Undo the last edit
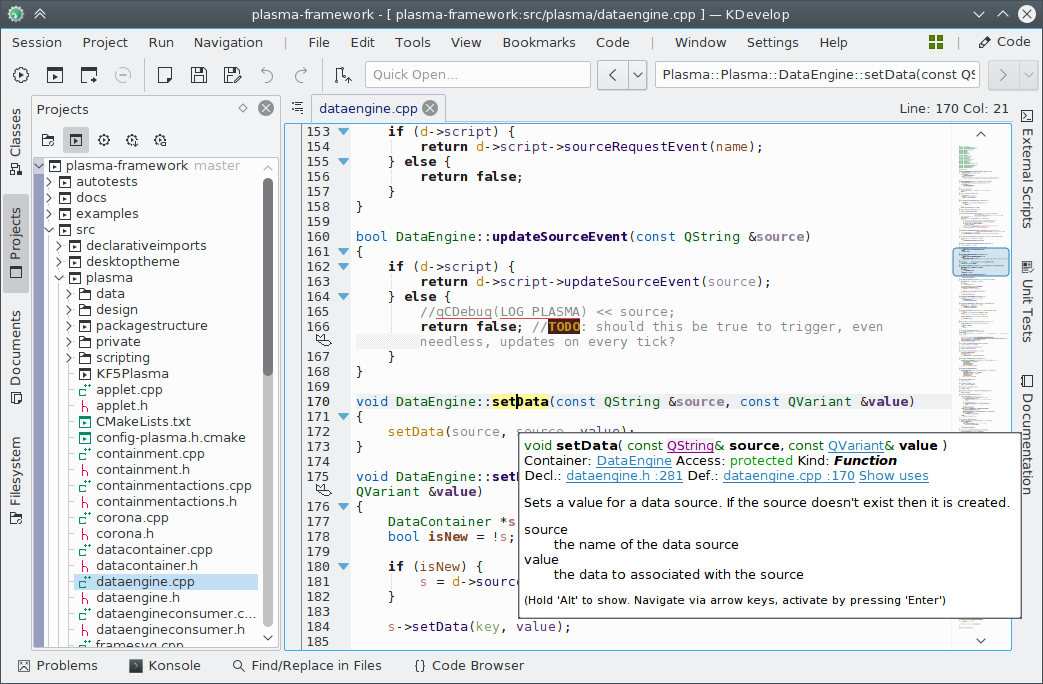 coord(267,75)
